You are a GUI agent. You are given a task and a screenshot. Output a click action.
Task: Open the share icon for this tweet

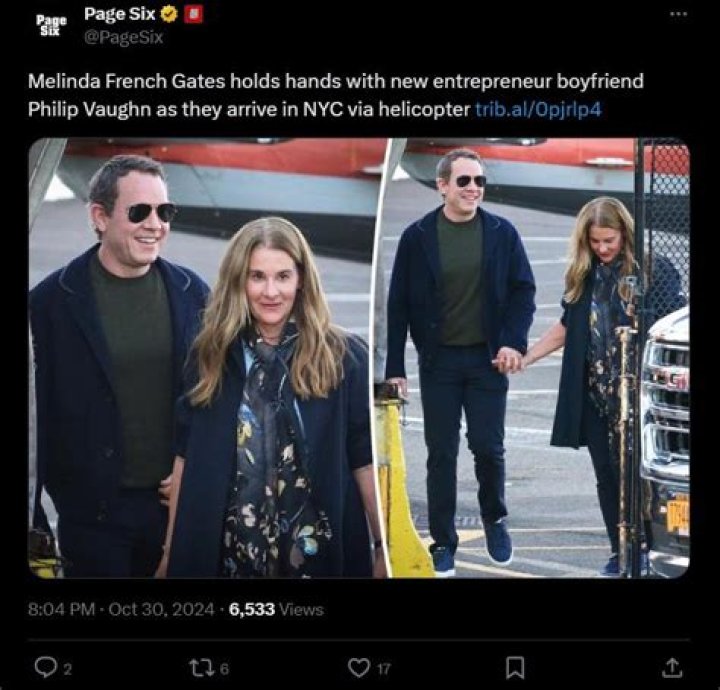coord(673,665)
